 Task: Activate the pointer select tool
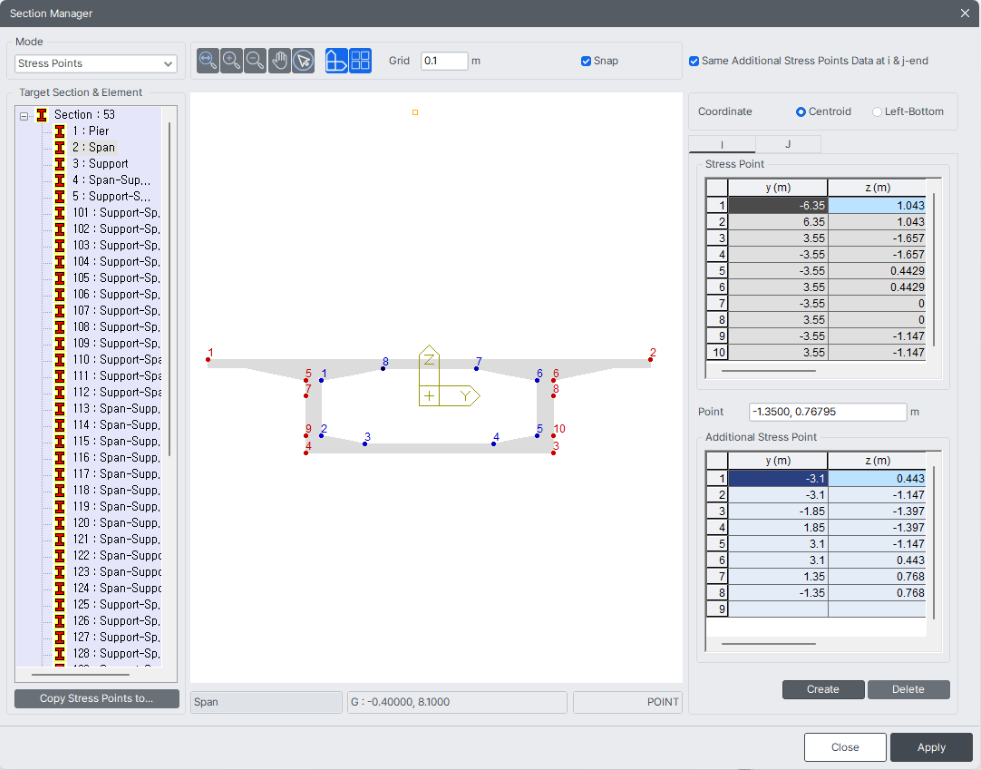point(303,61)
